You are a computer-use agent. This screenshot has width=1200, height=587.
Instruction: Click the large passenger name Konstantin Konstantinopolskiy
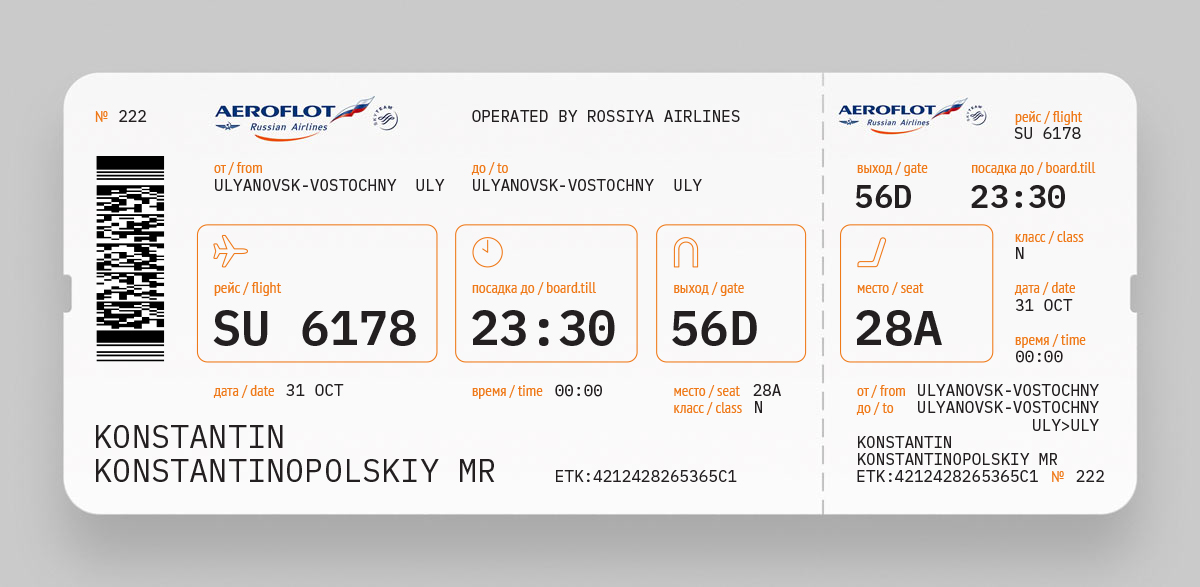pyautogui.click(x=294, y=455)
